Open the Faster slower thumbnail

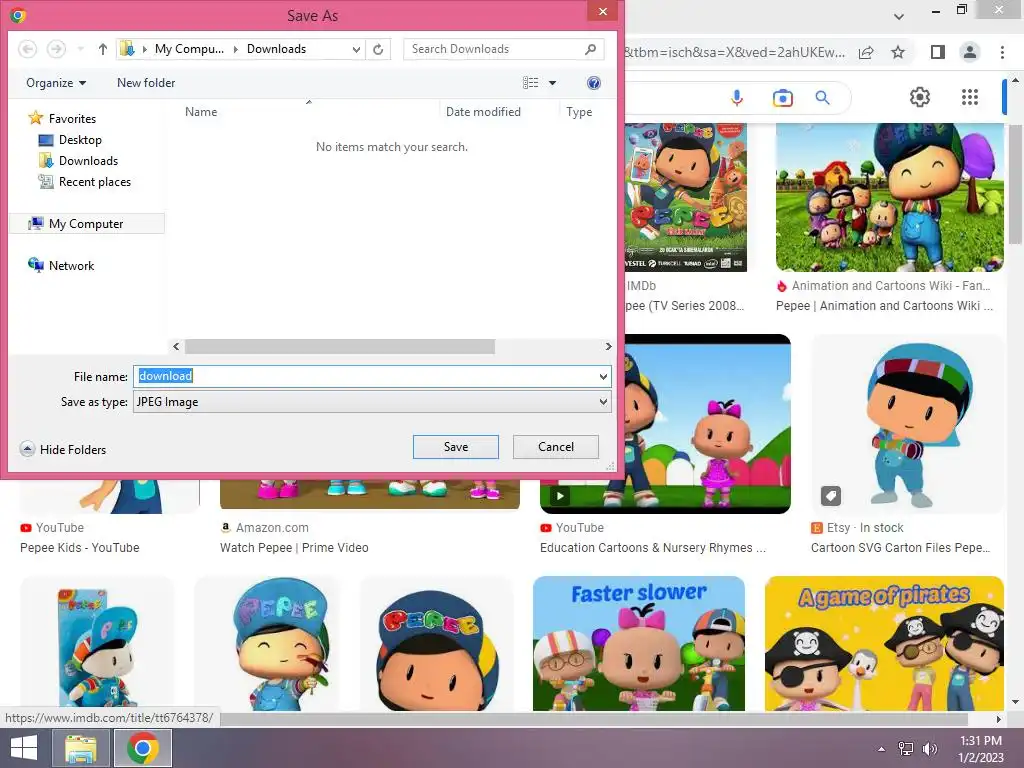[639, 643]
